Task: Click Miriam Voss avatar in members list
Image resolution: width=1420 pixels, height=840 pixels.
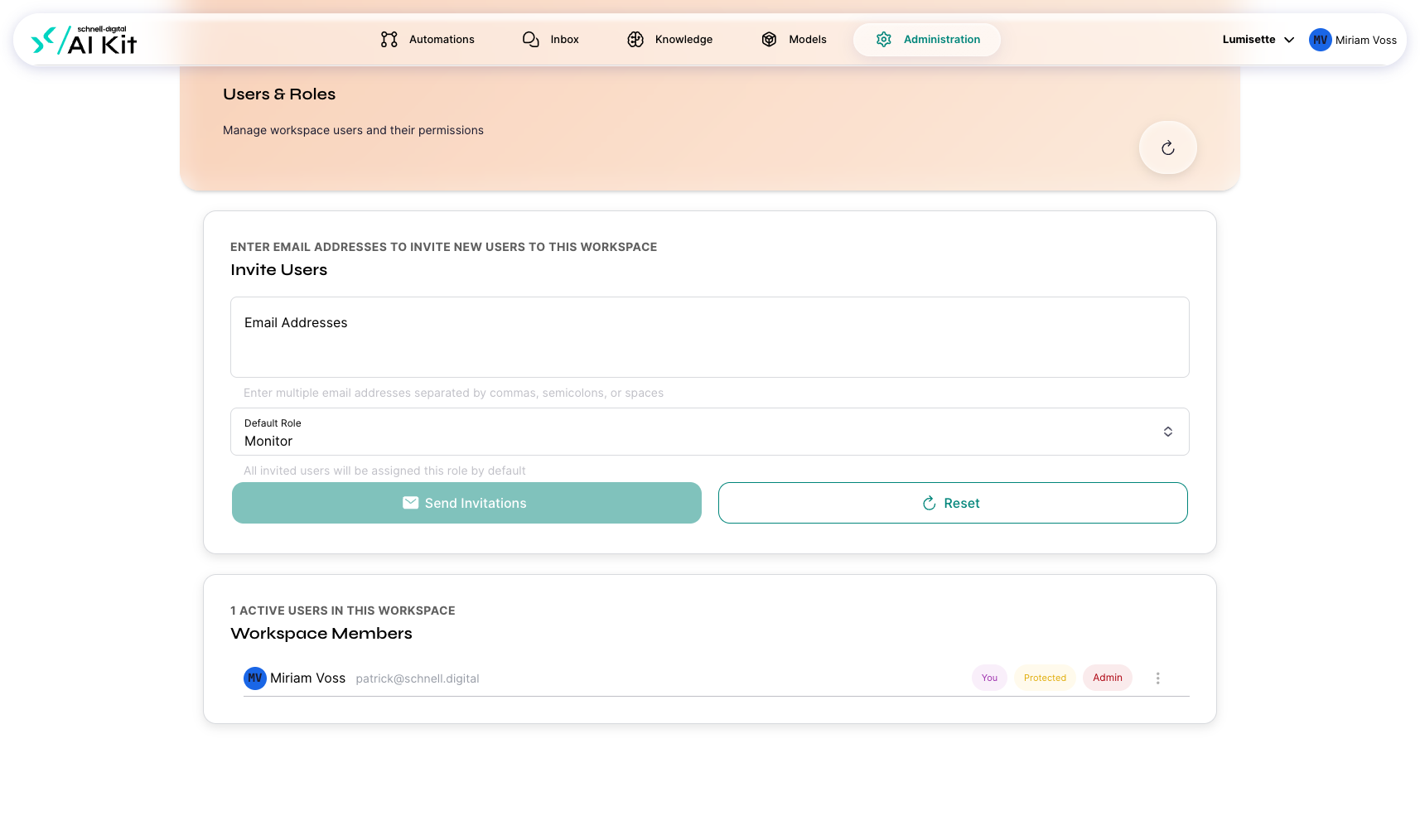Action: tap(255, 678)
